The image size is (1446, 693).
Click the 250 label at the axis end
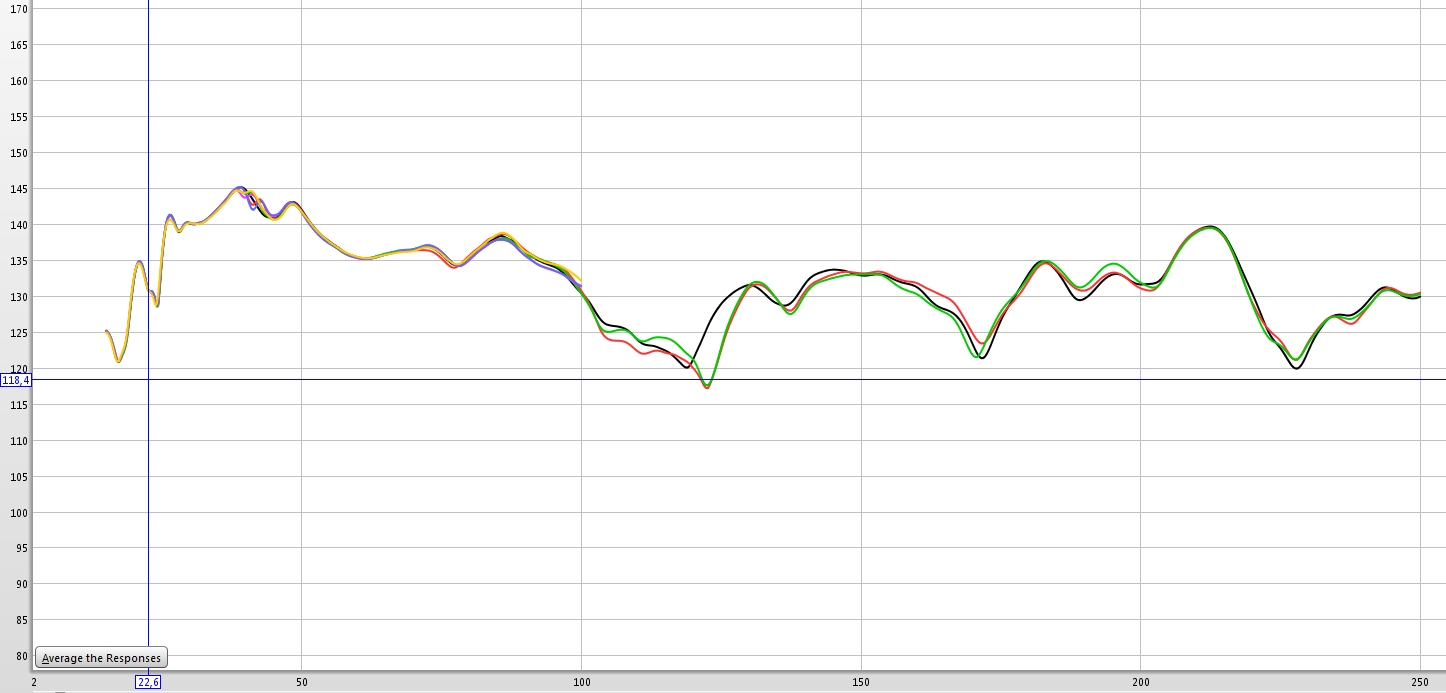pos(1420,683)
